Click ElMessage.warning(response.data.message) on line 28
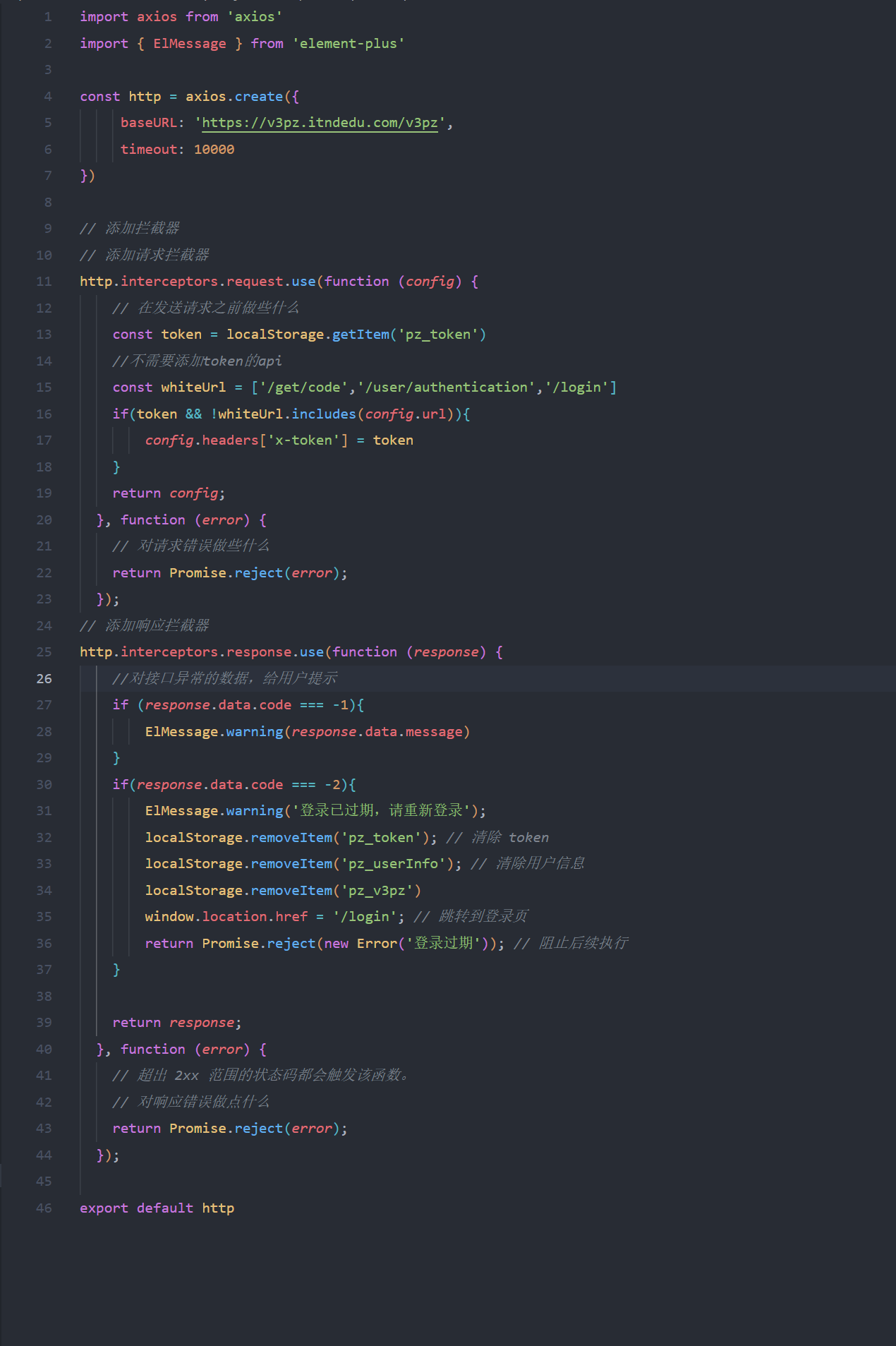Viewport: 896px width, 1346px height. point(308,732)
